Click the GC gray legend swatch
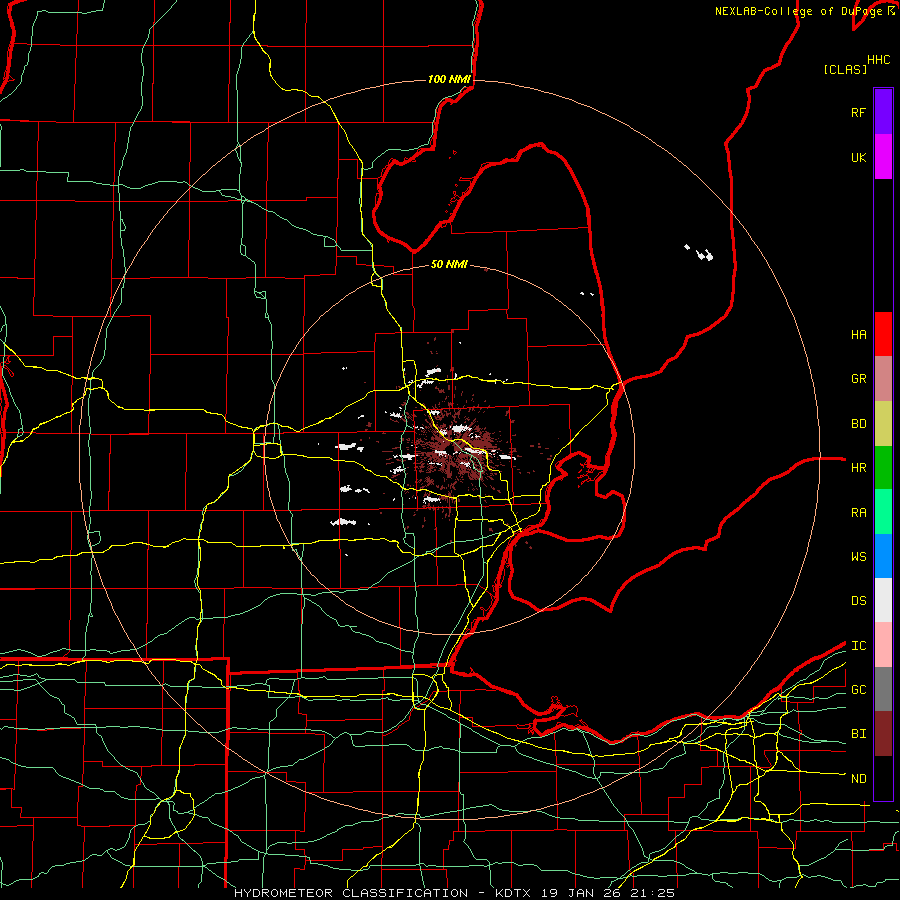 coord(883,689)
